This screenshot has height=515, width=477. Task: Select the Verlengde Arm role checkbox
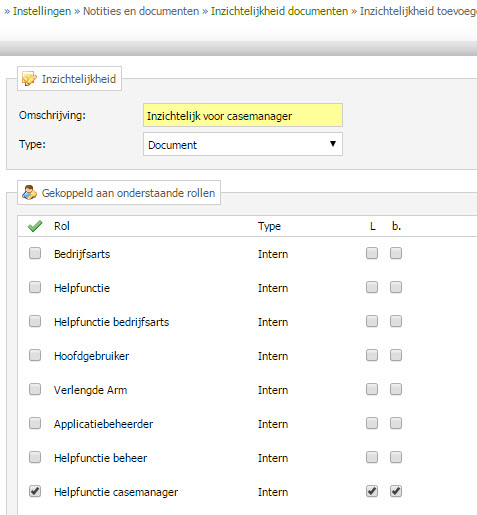click(x=35, y=389)
